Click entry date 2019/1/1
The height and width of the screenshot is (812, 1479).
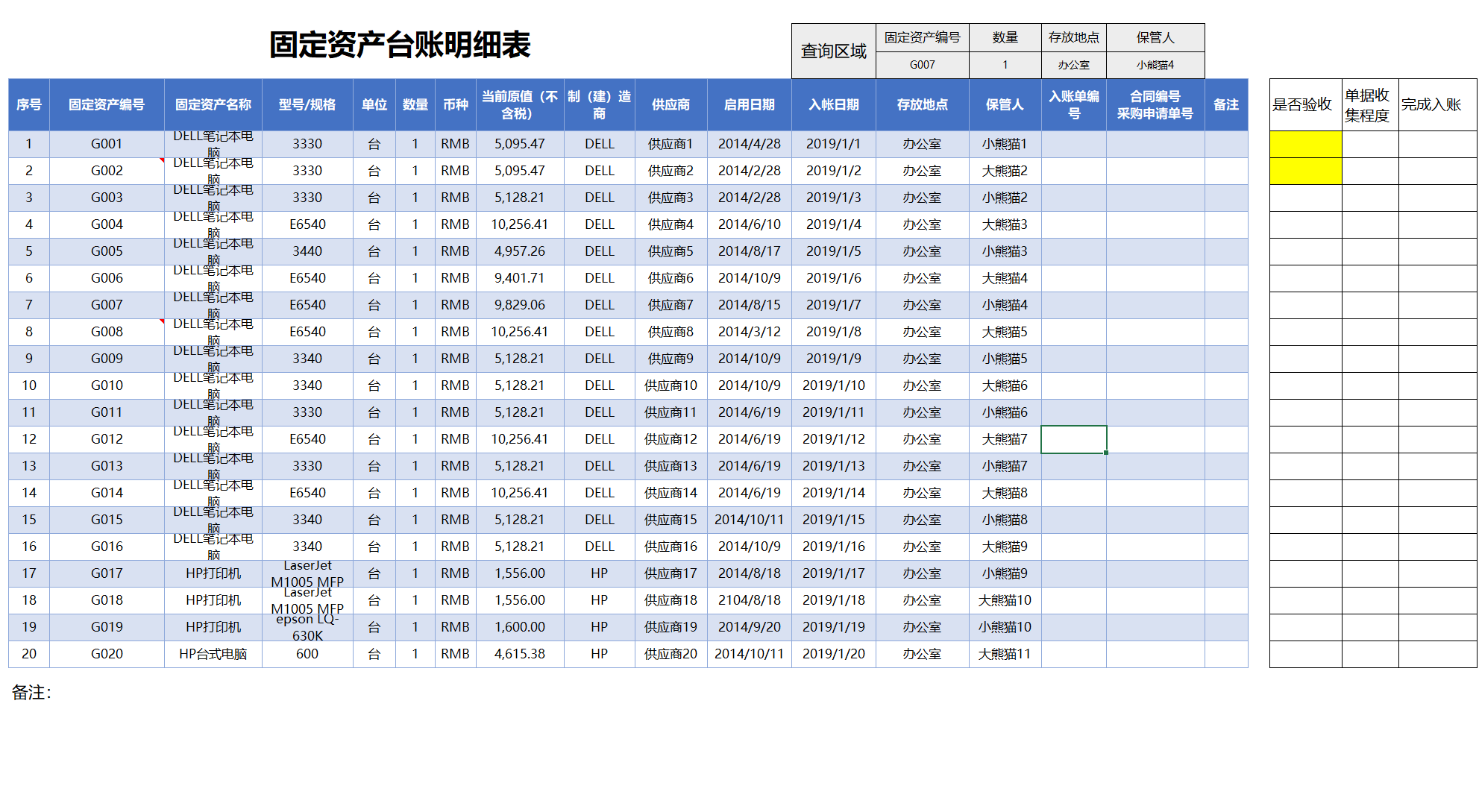834,144
